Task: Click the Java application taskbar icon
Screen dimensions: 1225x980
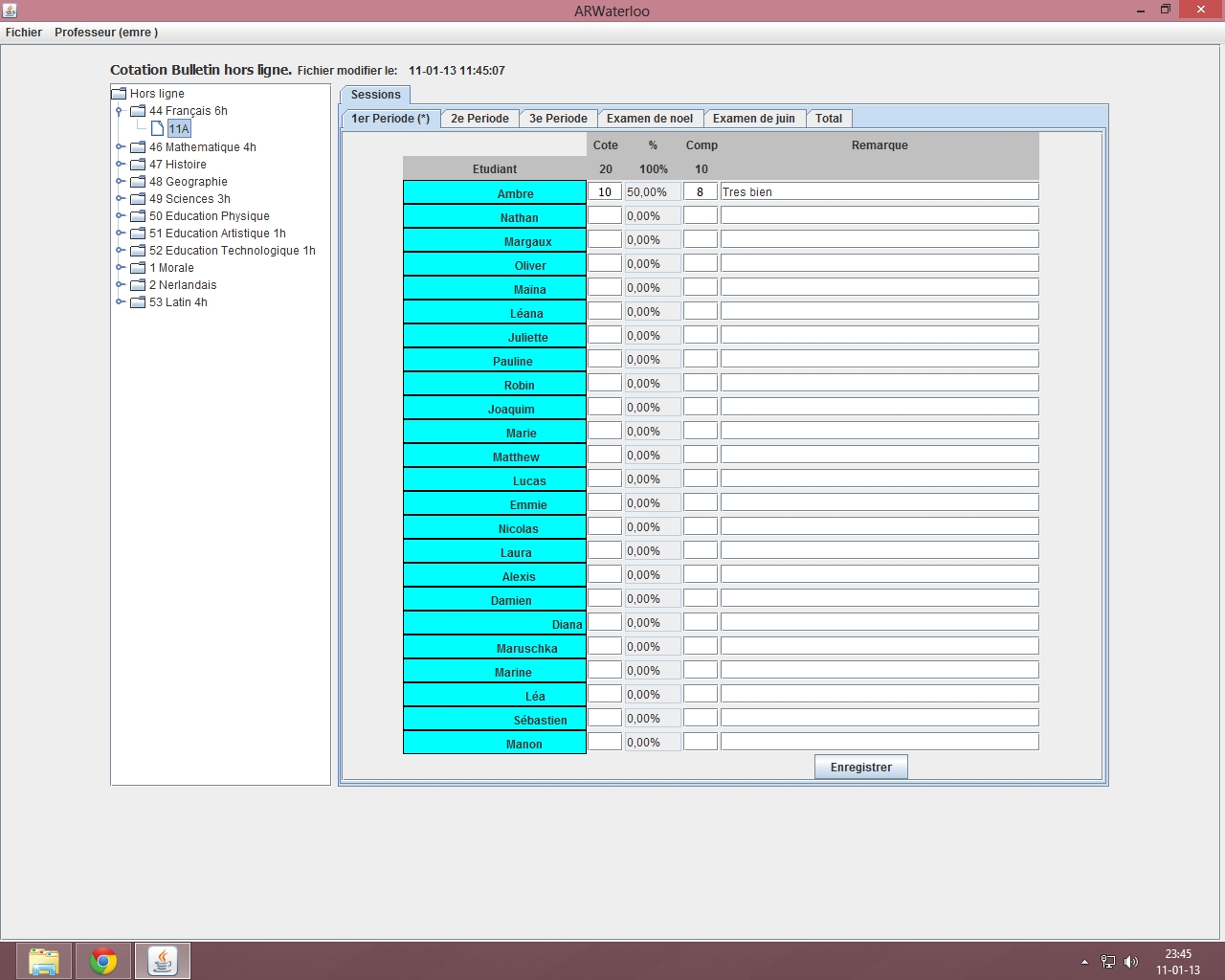Action: pyautogui.click(x=163, y=961)
